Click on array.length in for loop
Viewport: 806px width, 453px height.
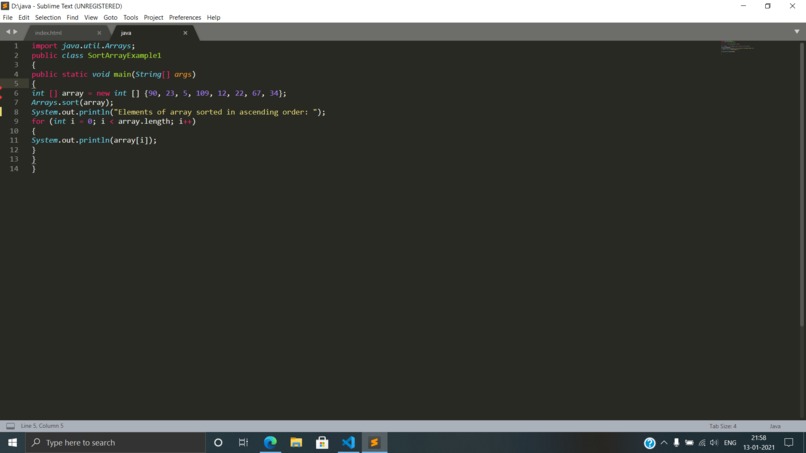click(x=144, y=121)
